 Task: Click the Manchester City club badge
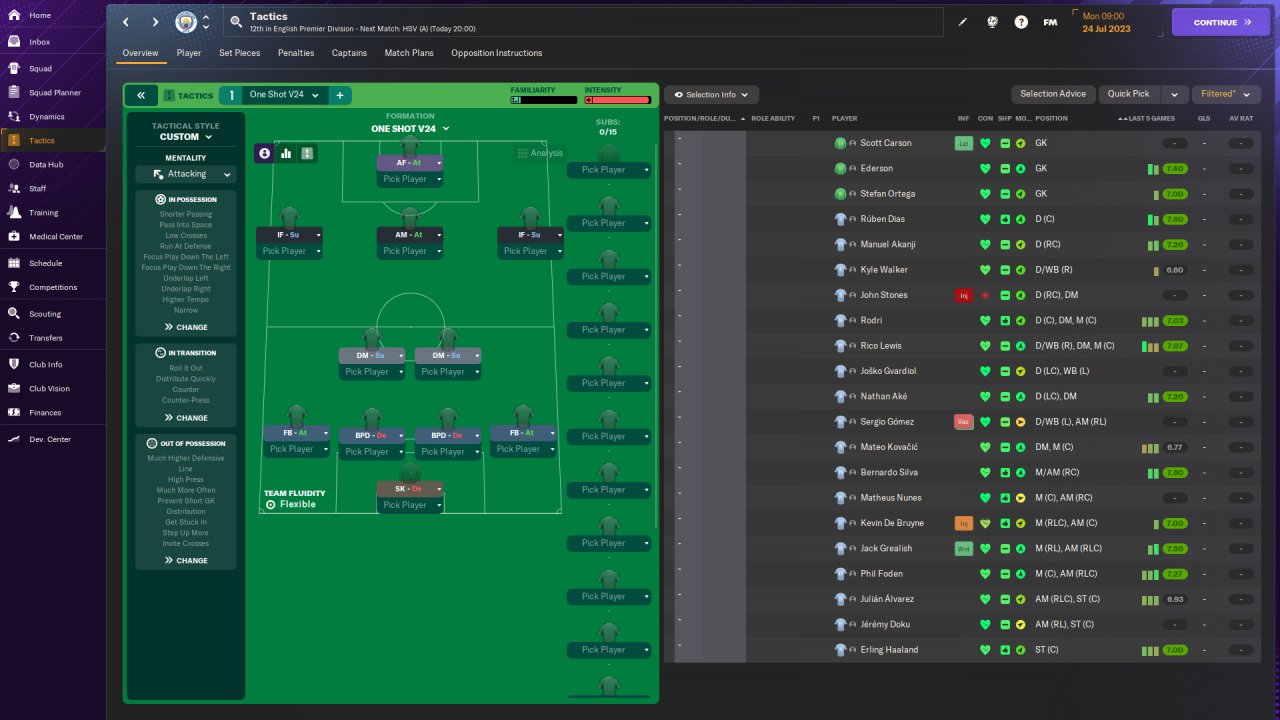tap(185, 22)
